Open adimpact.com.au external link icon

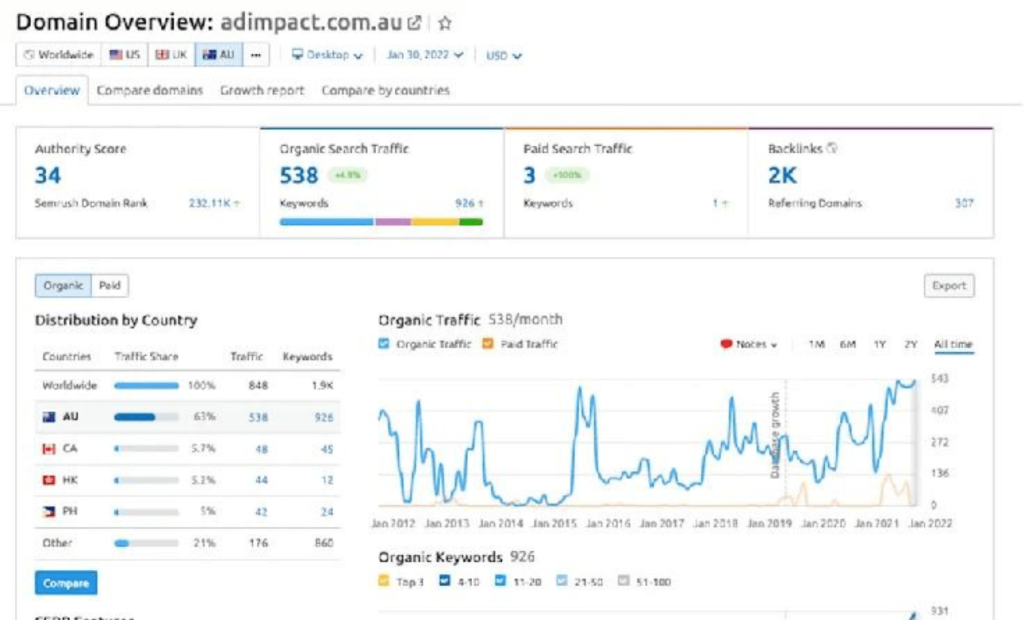click(x=414, y=22)
